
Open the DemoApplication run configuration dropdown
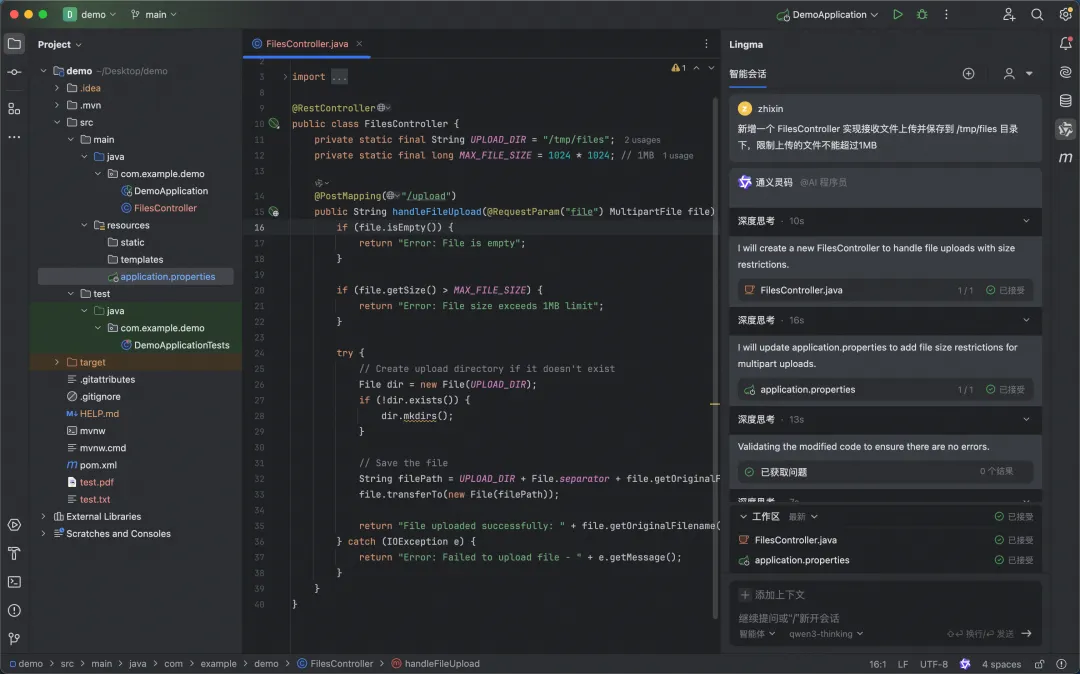(x=827, y=14)
